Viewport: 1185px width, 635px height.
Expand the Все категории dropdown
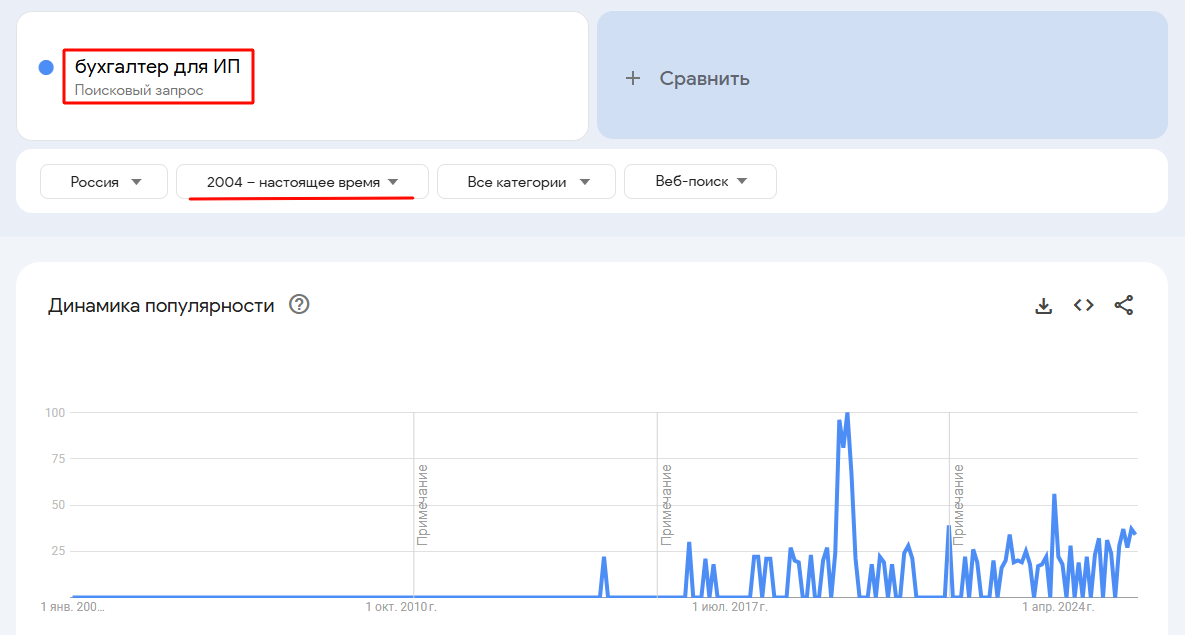pos(527,182)
